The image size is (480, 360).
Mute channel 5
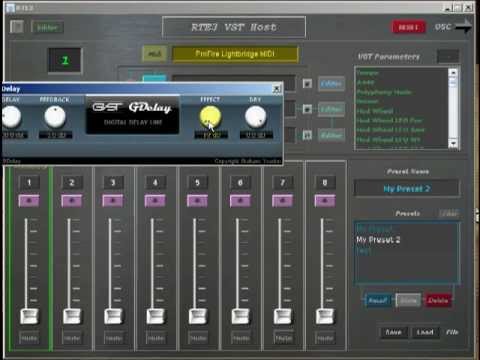tap(198, 338)
